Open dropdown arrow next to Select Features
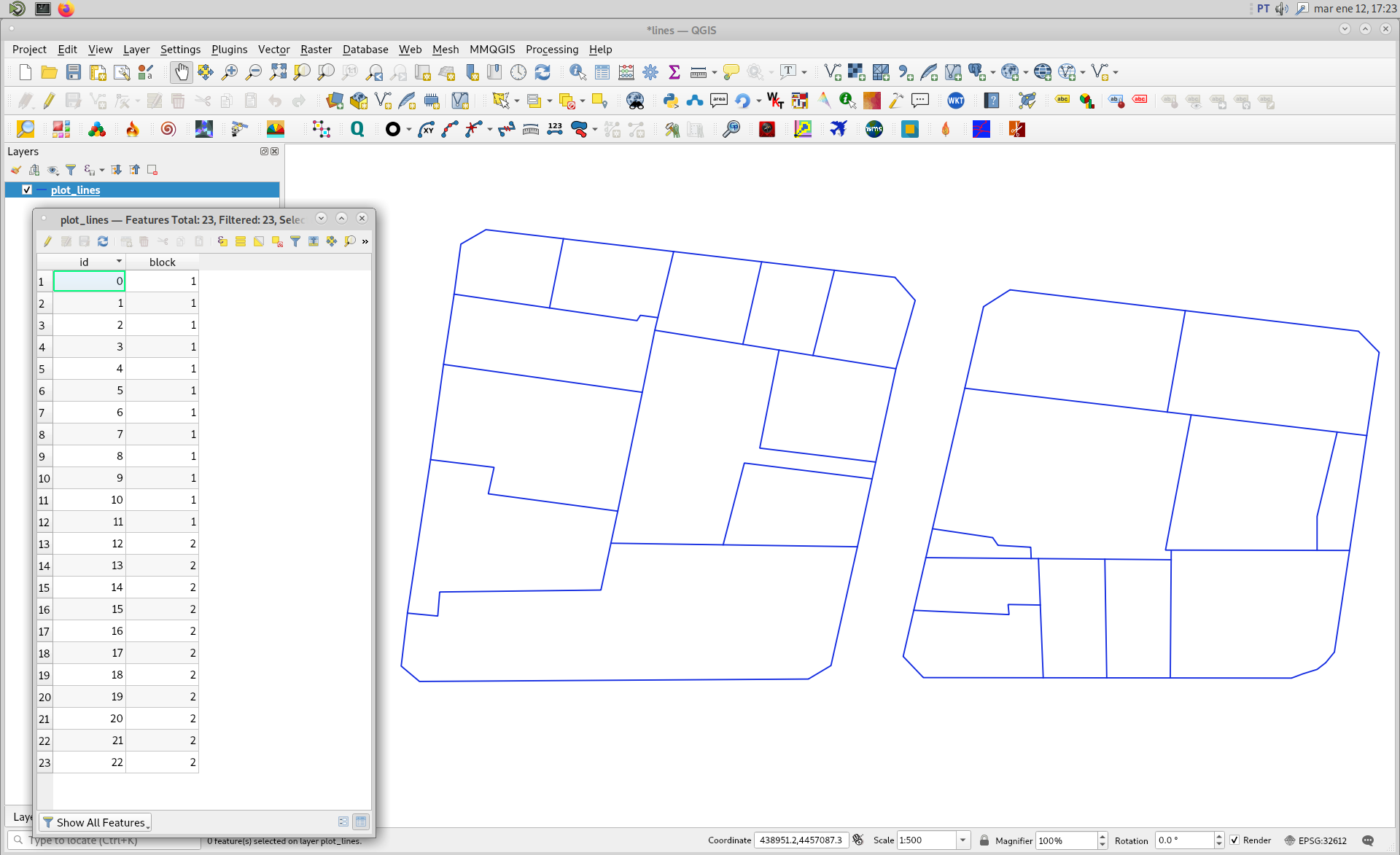The width and height of the screenshot is (1400, 855). [517, 101]
